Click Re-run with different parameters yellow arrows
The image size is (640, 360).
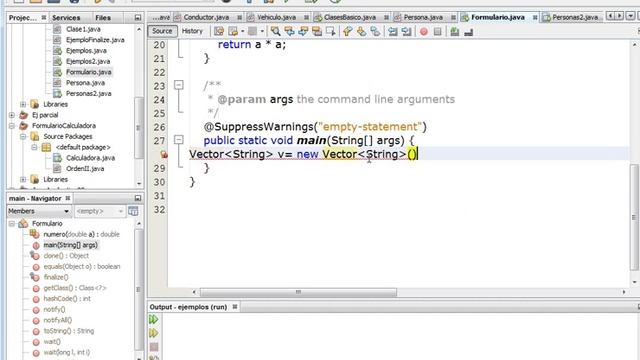[x=153, y=333]
